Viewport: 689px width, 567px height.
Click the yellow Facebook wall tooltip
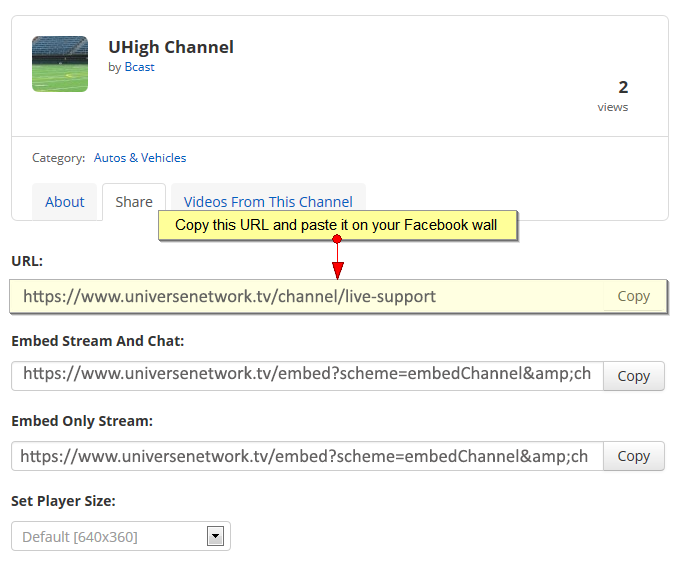(x=337, y=225)
